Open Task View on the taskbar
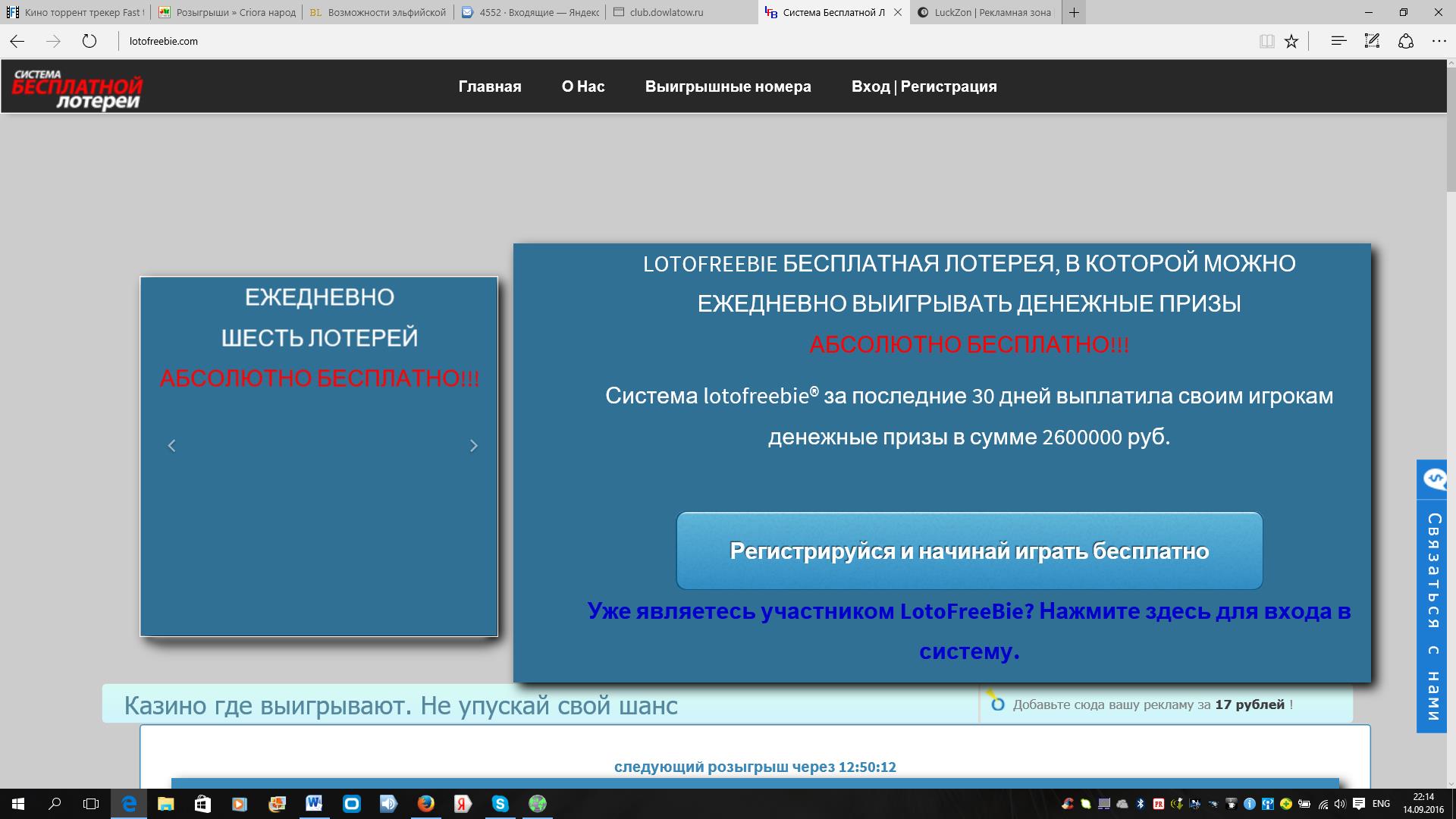Viewport: 1456px width, 819px height. point(91,804)
